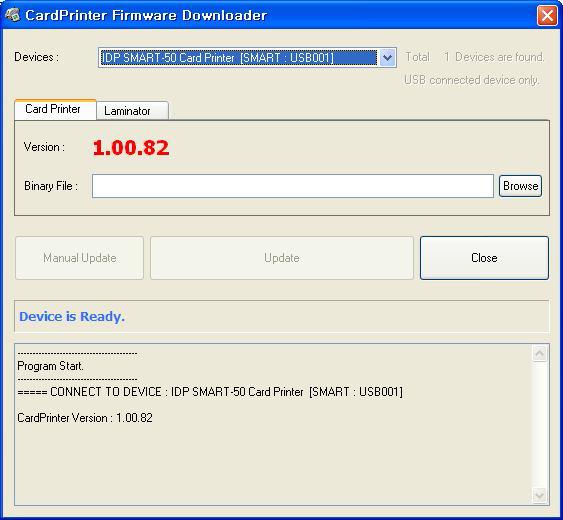Switch to the Laminator tab
The image size is (563, 520).
(x=132, y=111)
